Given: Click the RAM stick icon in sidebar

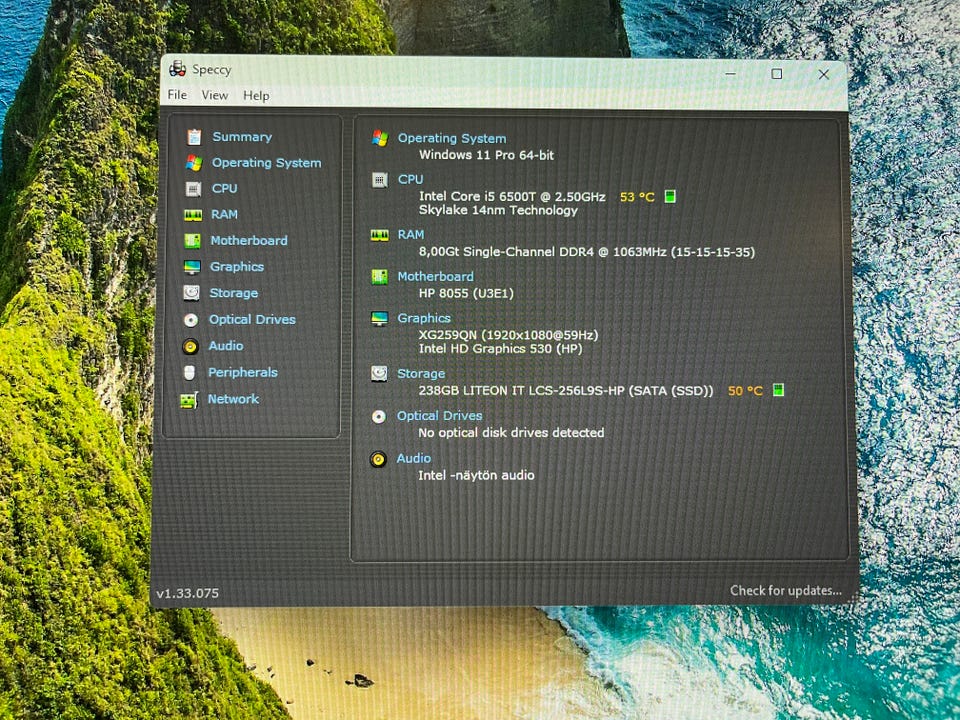Looking at the screenshot, I should 193,215.
